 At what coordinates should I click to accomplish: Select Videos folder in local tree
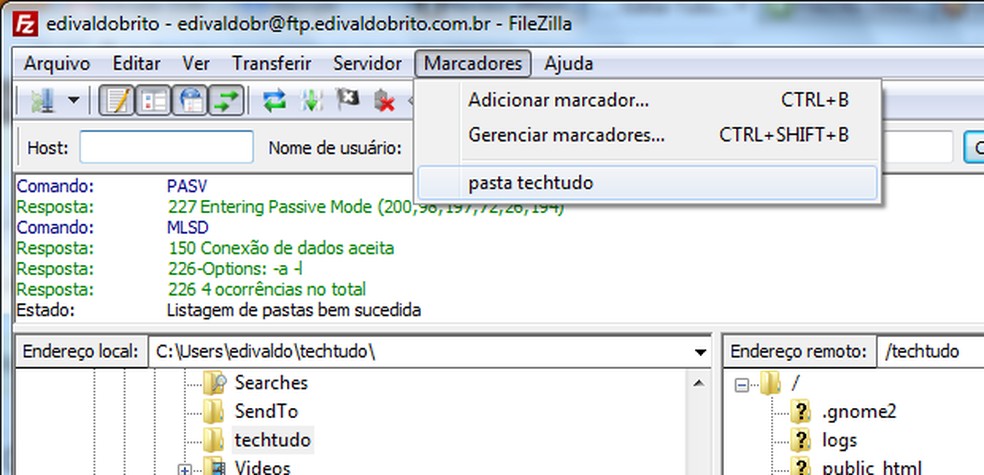click(x=262, y=467)
